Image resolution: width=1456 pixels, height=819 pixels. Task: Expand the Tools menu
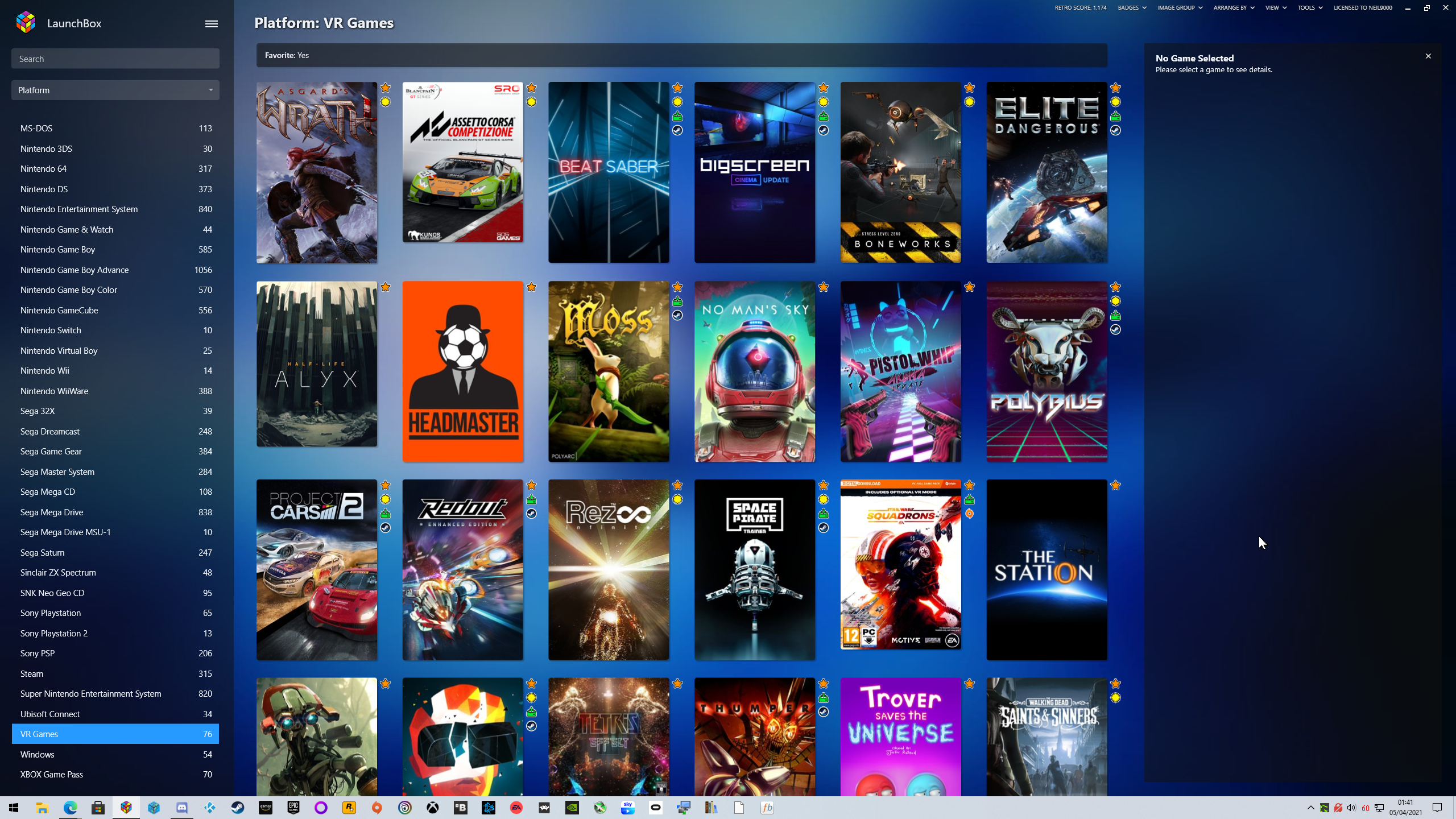click(x=1310, y=7)
